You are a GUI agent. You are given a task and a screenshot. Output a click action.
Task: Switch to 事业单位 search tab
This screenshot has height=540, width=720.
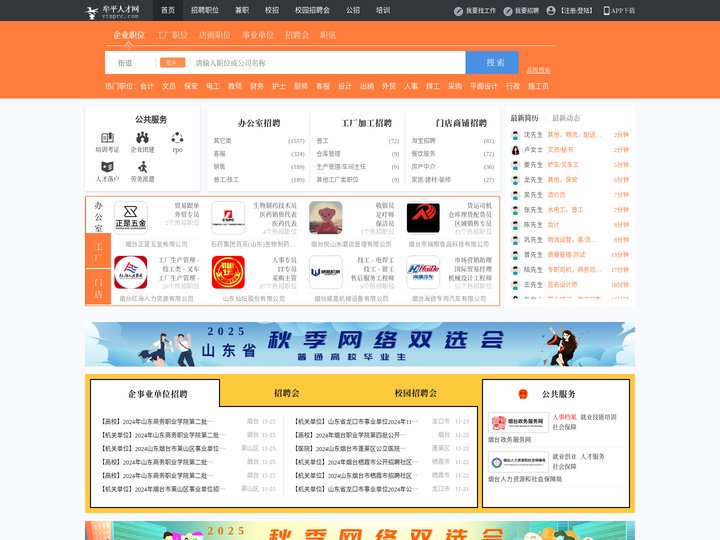click(x=258, y=35)
